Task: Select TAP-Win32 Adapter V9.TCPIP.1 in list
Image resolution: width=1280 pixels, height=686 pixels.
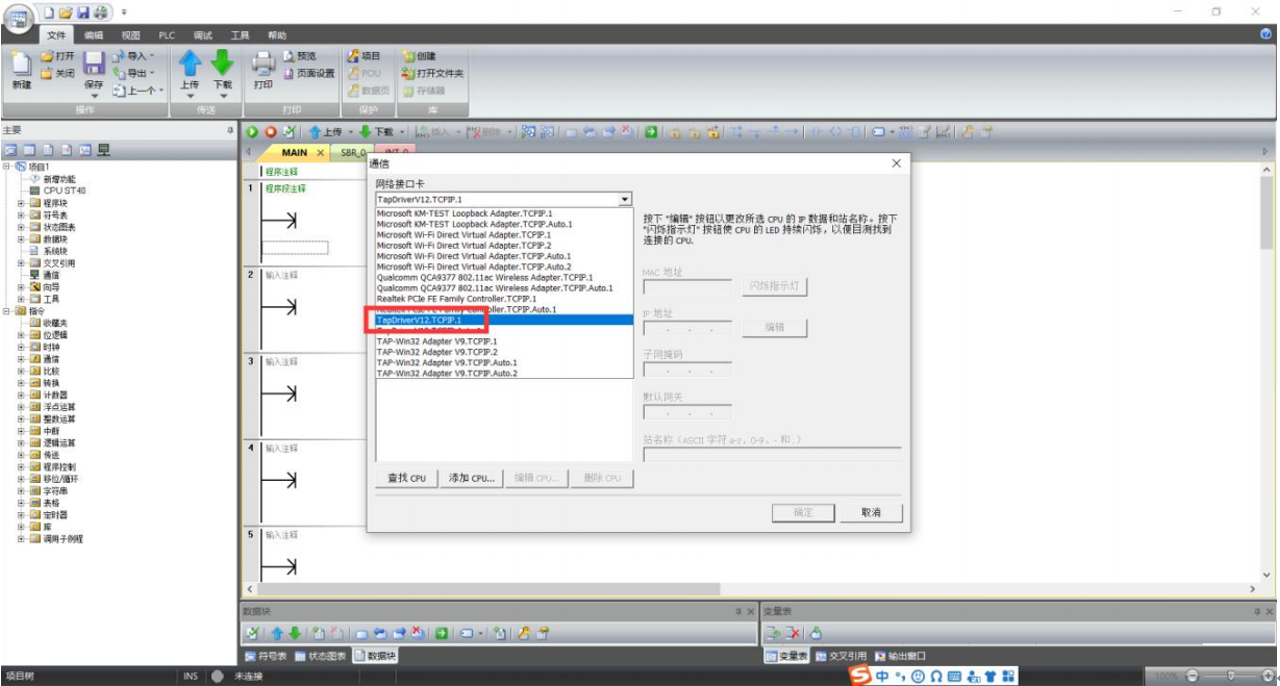Action: click(504, 341)
